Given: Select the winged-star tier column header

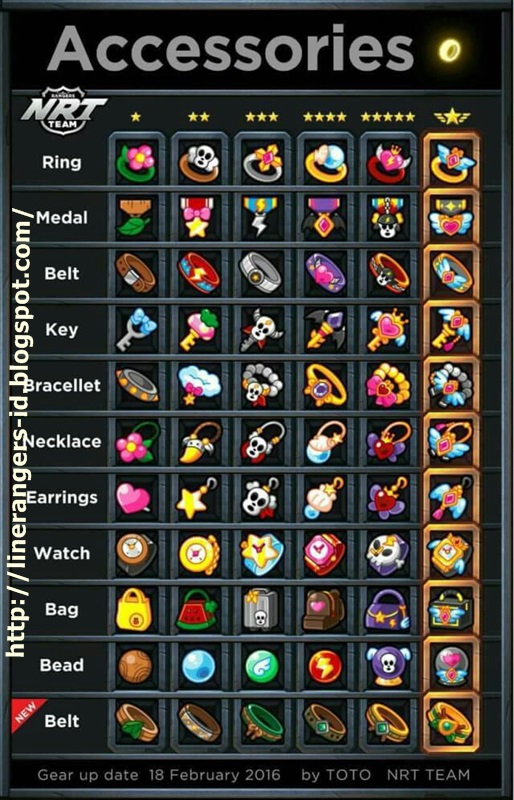Looking at the screenshot, I should click(452, 117).
